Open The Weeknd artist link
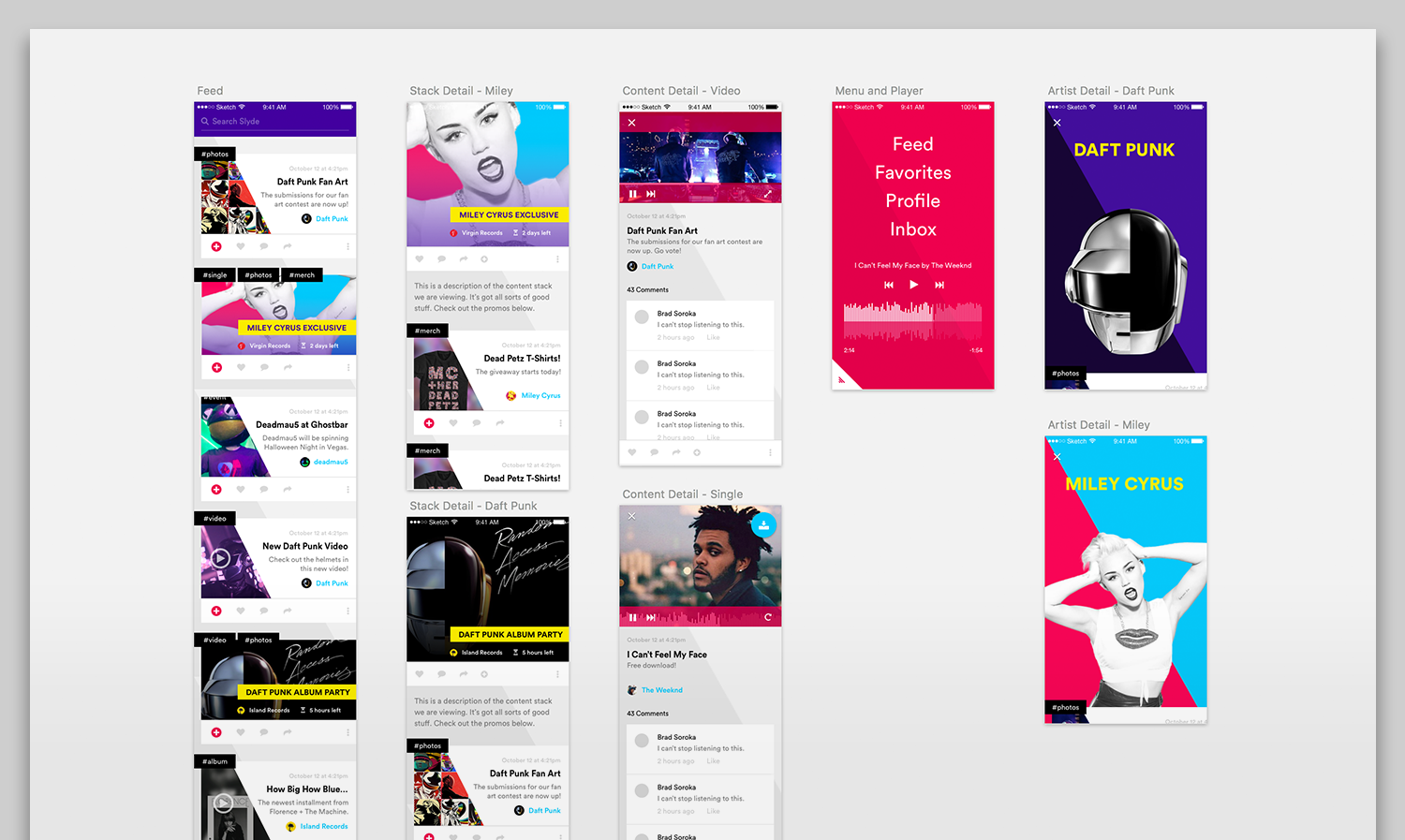 [661, 690]
